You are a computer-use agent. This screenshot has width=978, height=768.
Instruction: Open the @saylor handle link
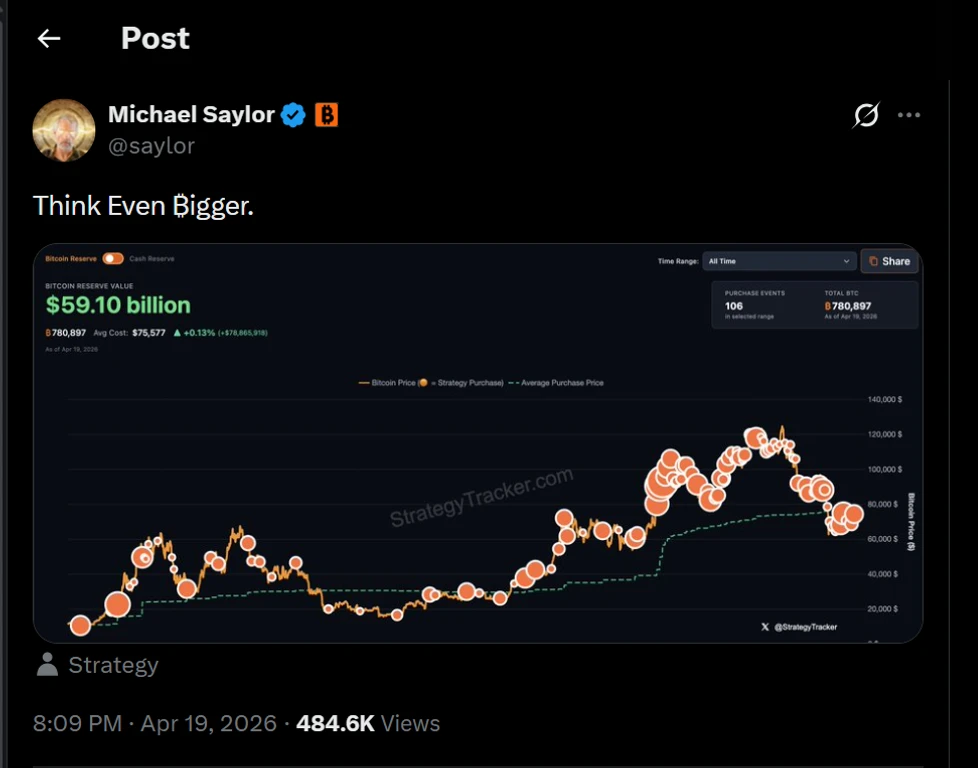[152, 146]
